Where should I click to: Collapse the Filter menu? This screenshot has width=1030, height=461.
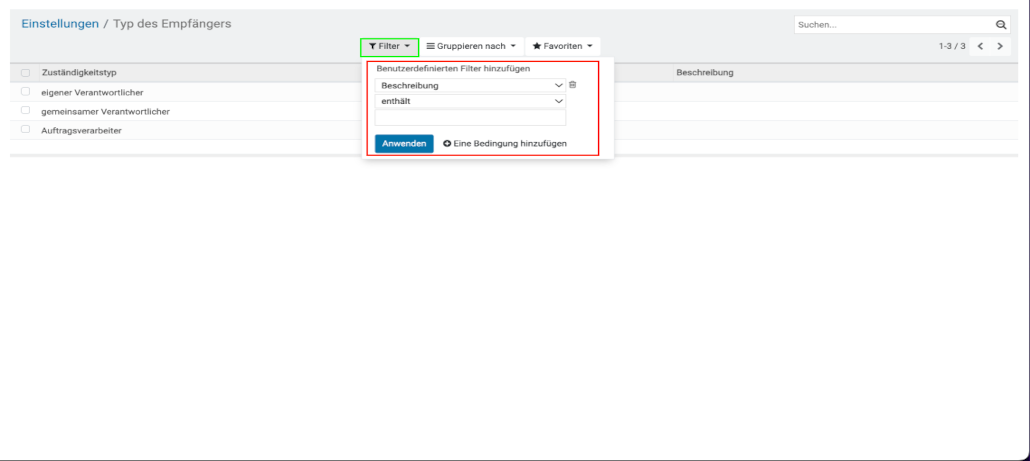389,46
